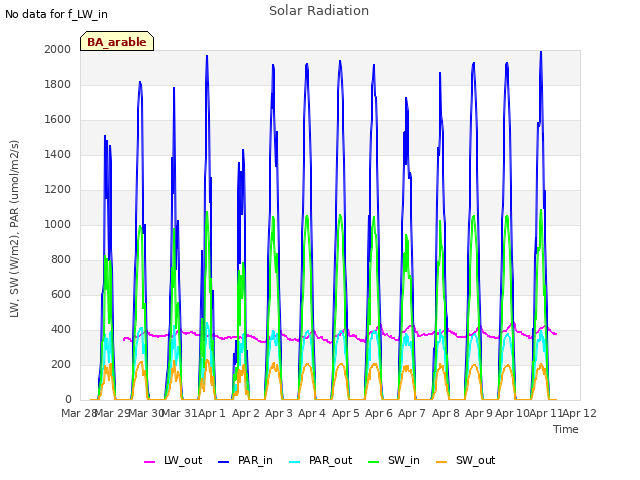Click the SW_out legend label
The width and height of the screenshot is (640, 480).
pyautogui.click(x=476, y=460)
